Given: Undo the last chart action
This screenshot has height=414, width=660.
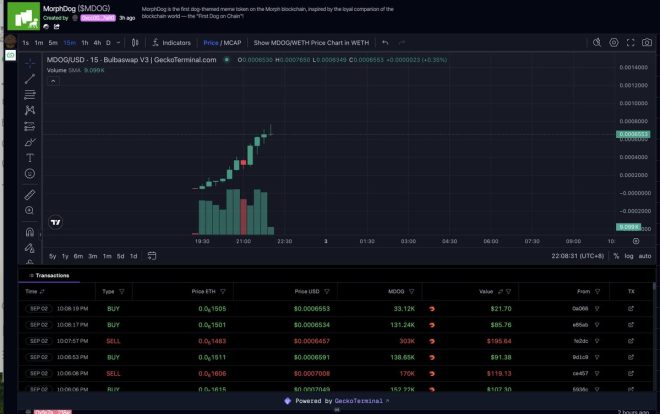Looking at the screenshot, I should coord(385,42).
